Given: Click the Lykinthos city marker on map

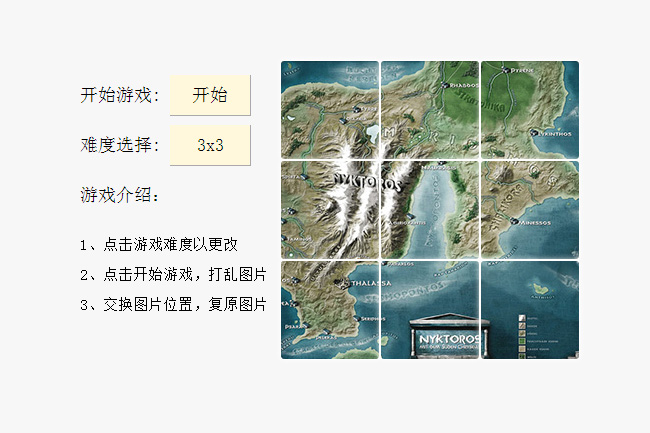Looking at the screenshot, I should (532, 131).
